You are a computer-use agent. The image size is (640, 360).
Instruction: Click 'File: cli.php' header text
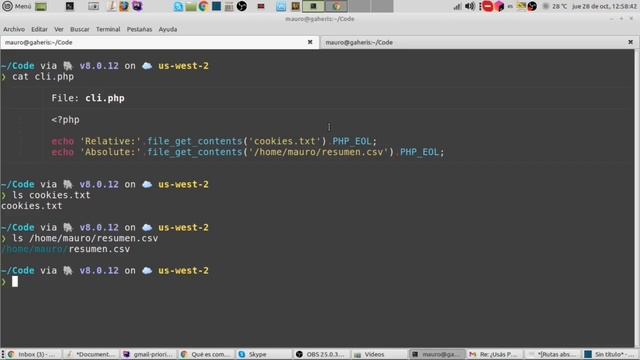tap(88, 98)
